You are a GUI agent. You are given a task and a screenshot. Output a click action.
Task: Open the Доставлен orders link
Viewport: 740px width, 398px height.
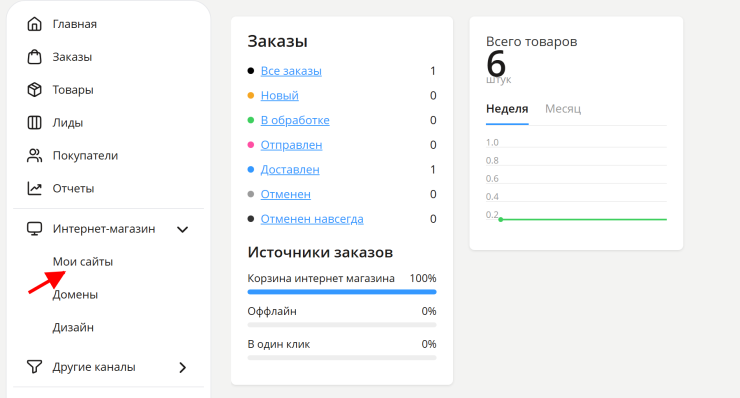pos(290,169)
